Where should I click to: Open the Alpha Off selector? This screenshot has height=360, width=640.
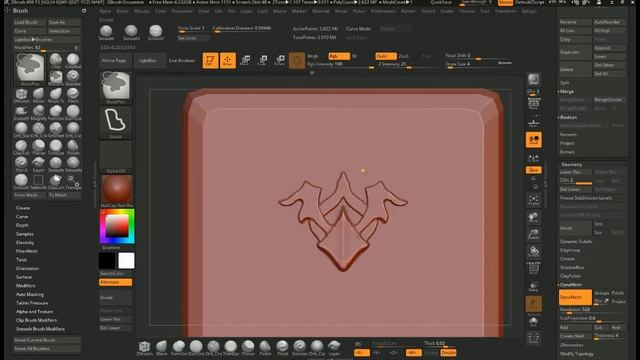(x=116, y=157)
